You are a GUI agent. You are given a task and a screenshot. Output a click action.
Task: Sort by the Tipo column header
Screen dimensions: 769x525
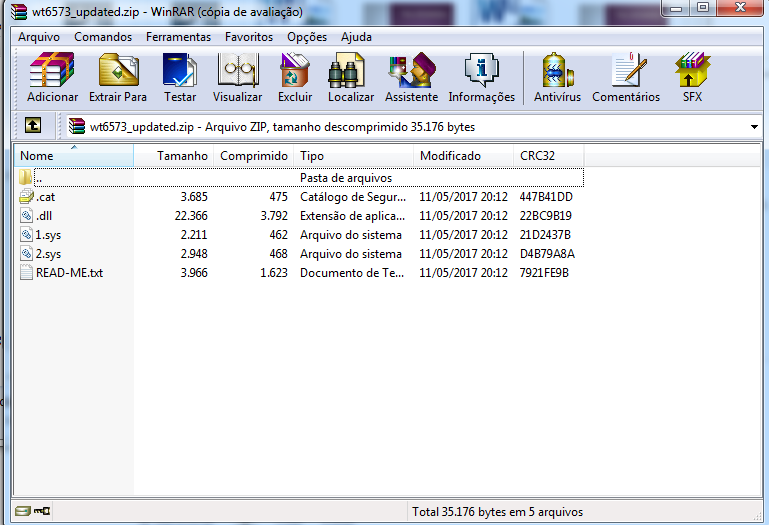click(354, 156)
